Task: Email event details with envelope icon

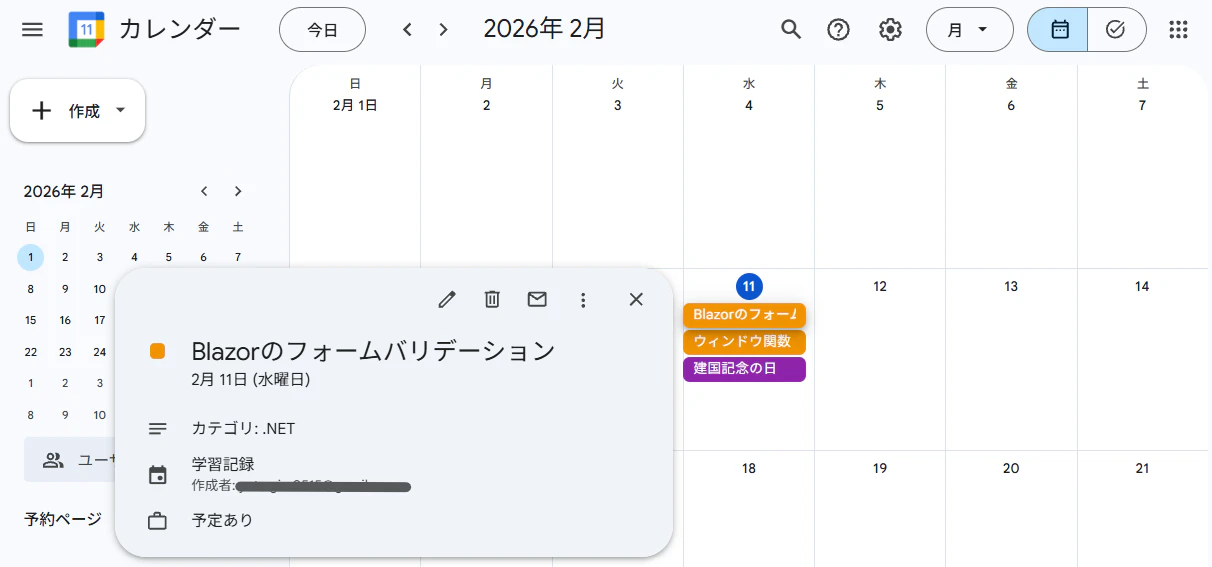Action: (537, 299)
